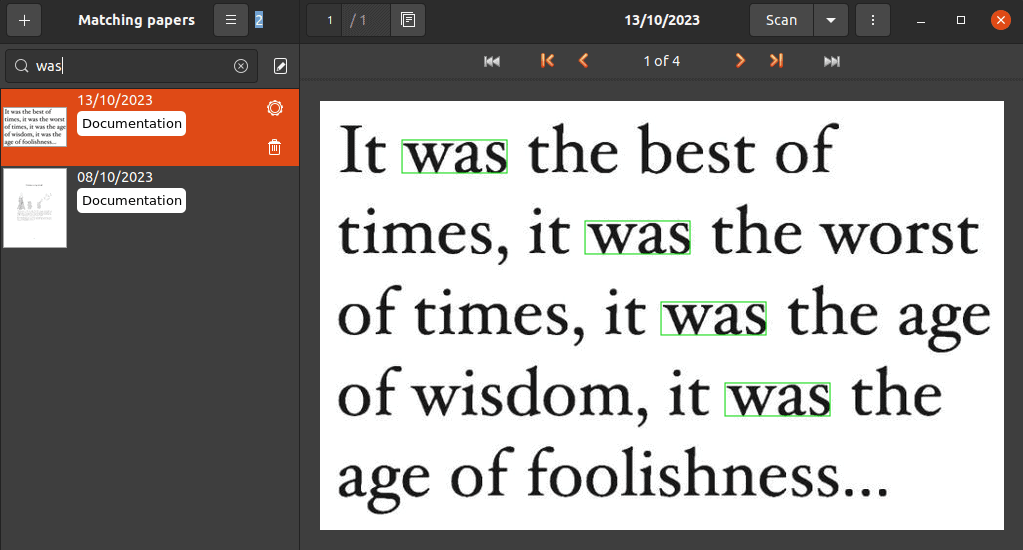The height and width of the screenshot is (550, 1023).
Task: Click the '1 of 4' match counter
Action: [x=662, y=61]
